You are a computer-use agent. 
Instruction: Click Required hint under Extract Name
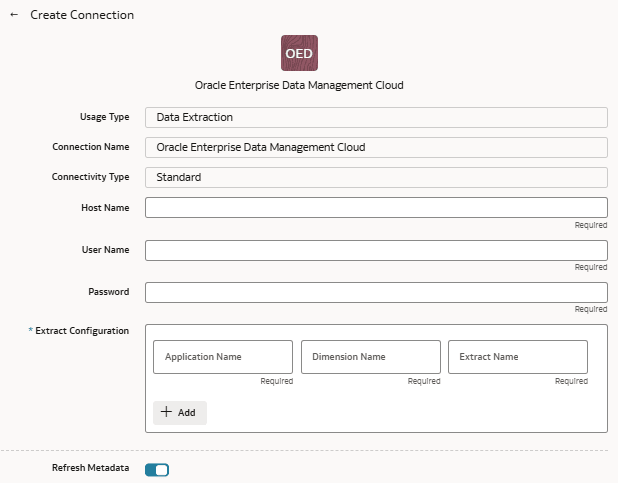point(571,381)
